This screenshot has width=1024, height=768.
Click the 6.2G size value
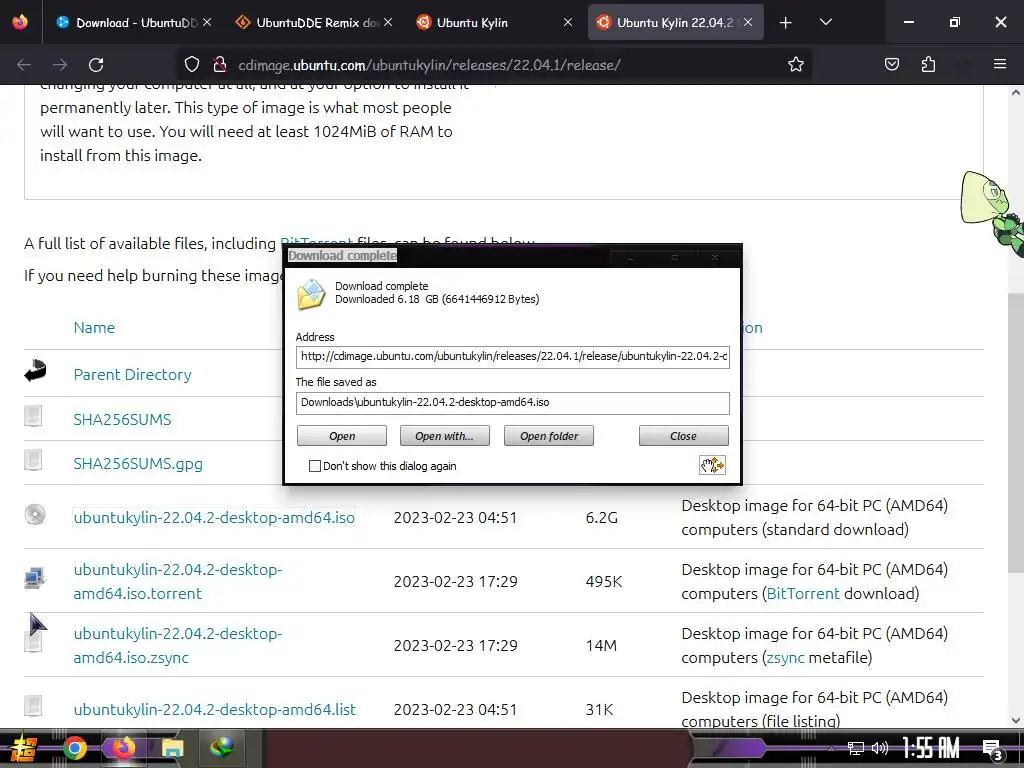tap(601, 517)
